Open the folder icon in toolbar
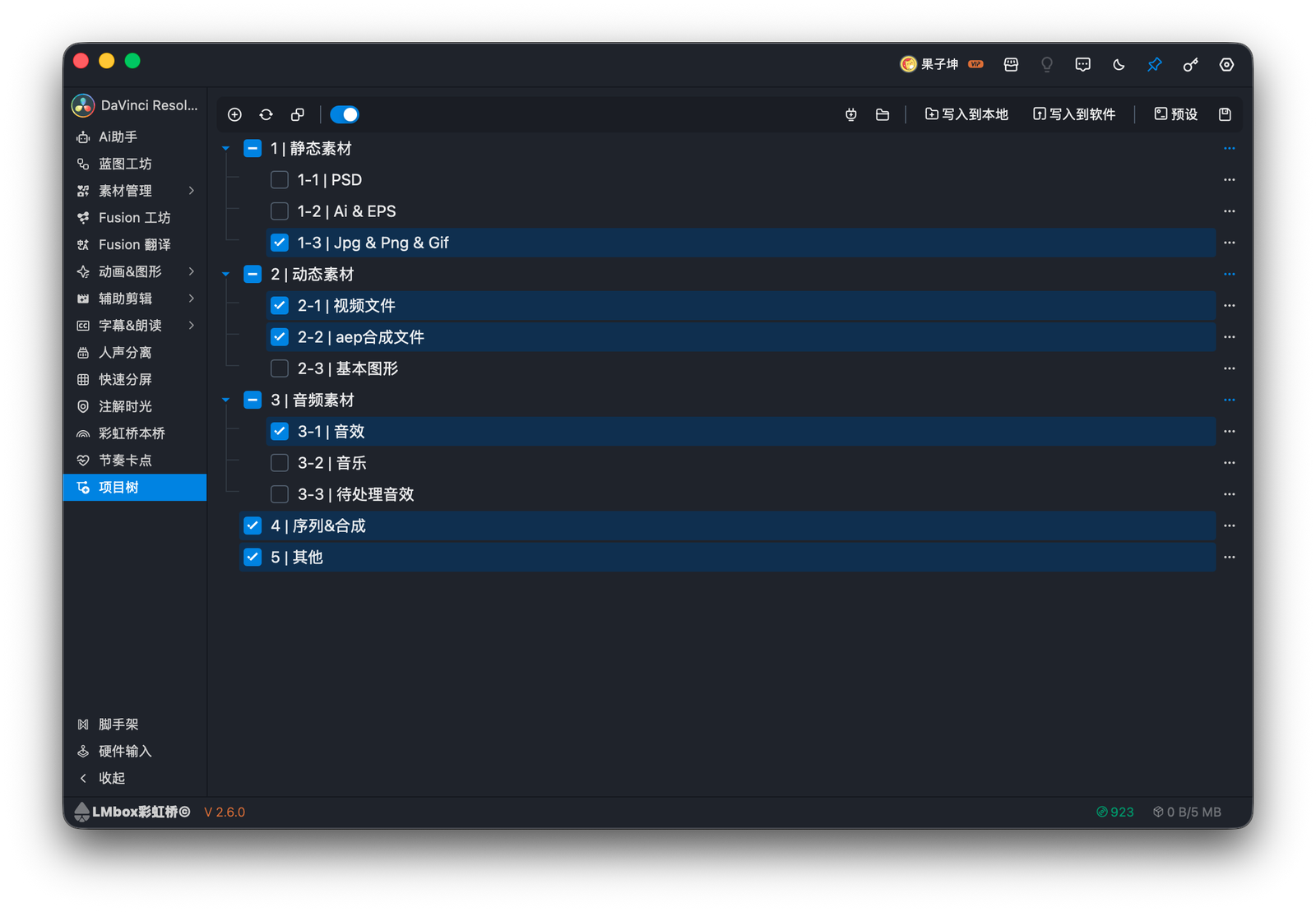 [x=883, y=114]
